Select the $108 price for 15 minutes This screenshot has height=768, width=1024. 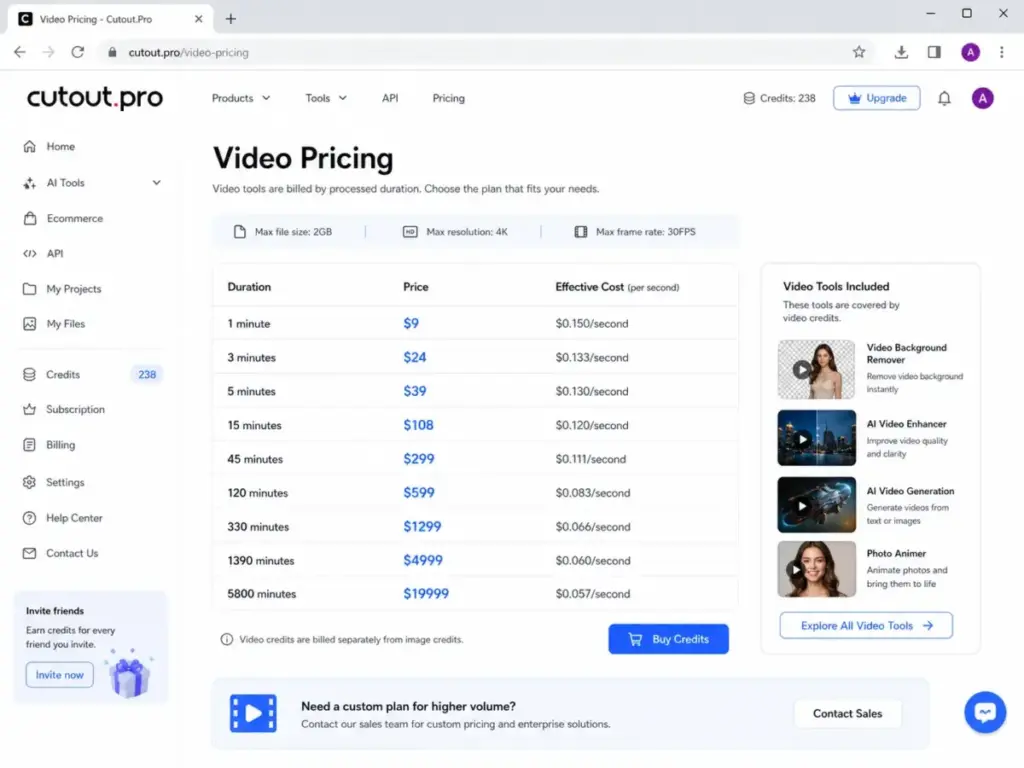click(x=418, y=425)
